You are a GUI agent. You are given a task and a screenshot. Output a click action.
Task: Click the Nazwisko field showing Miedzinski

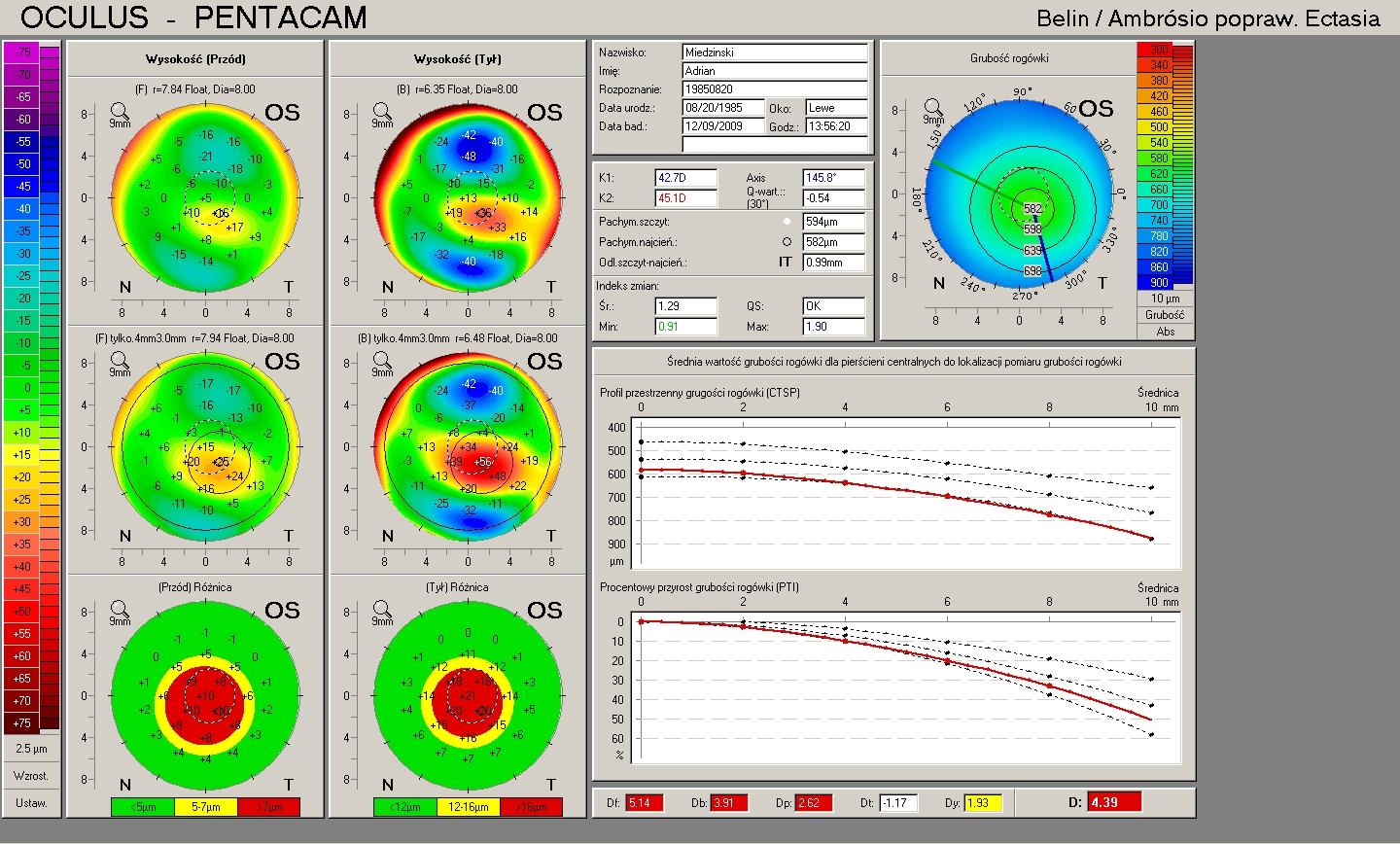click(774, 53)
